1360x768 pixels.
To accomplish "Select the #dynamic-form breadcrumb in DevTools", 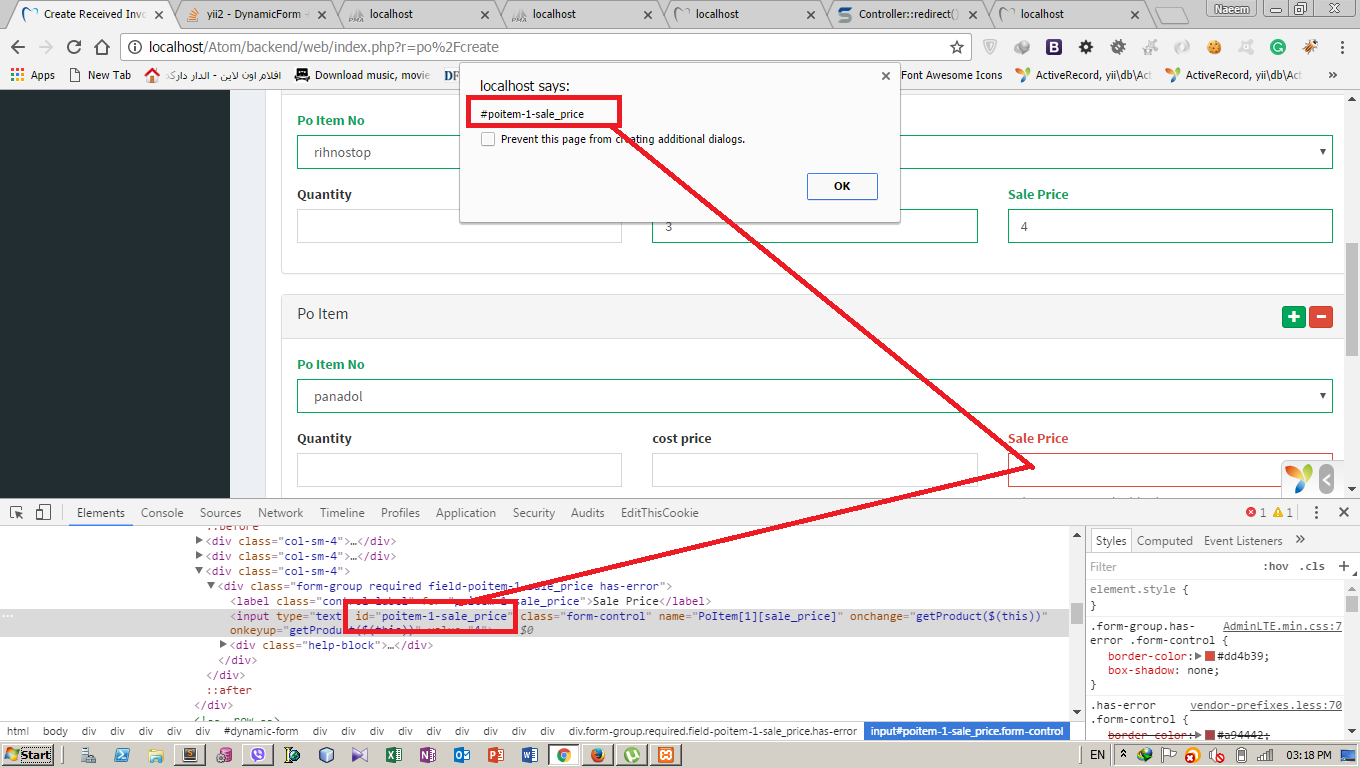I will [x=260, y=731].
